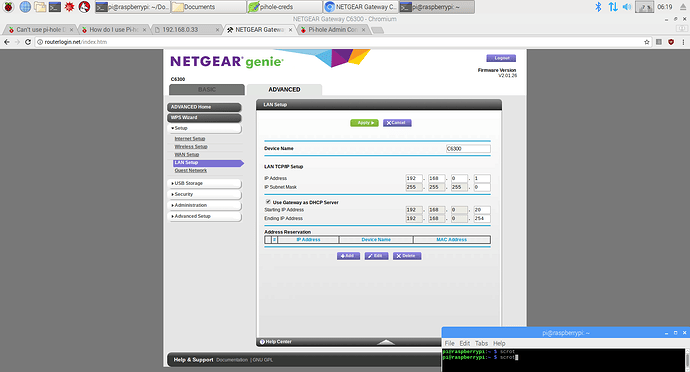690x372 pixels.
Task: Click the Logout button
Action: pos(501,58)
